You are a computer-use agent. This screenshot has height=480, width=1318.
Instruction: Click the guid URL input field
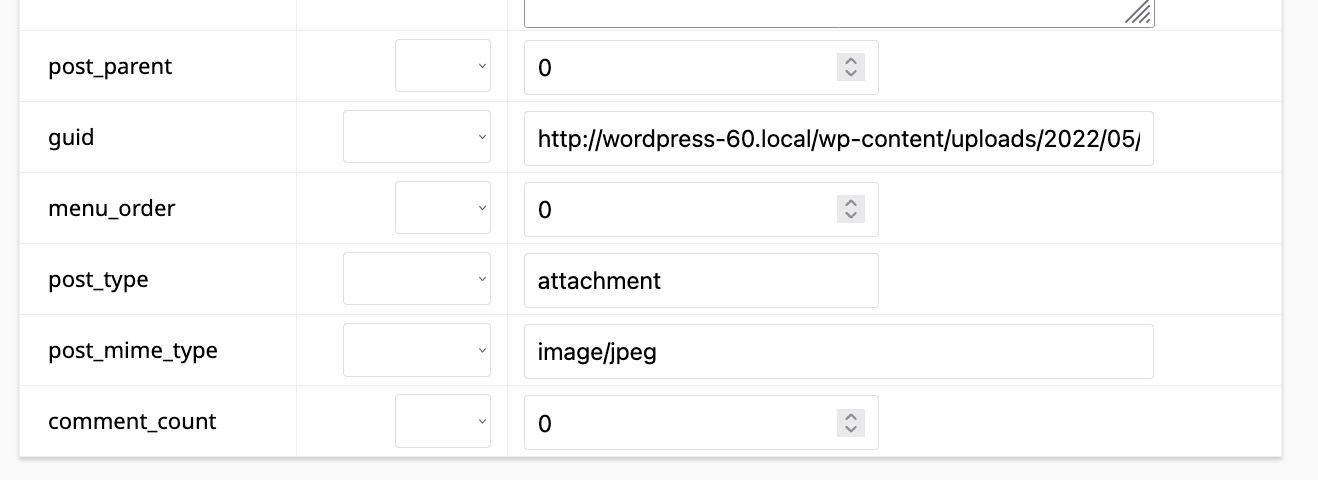[838, 138]
